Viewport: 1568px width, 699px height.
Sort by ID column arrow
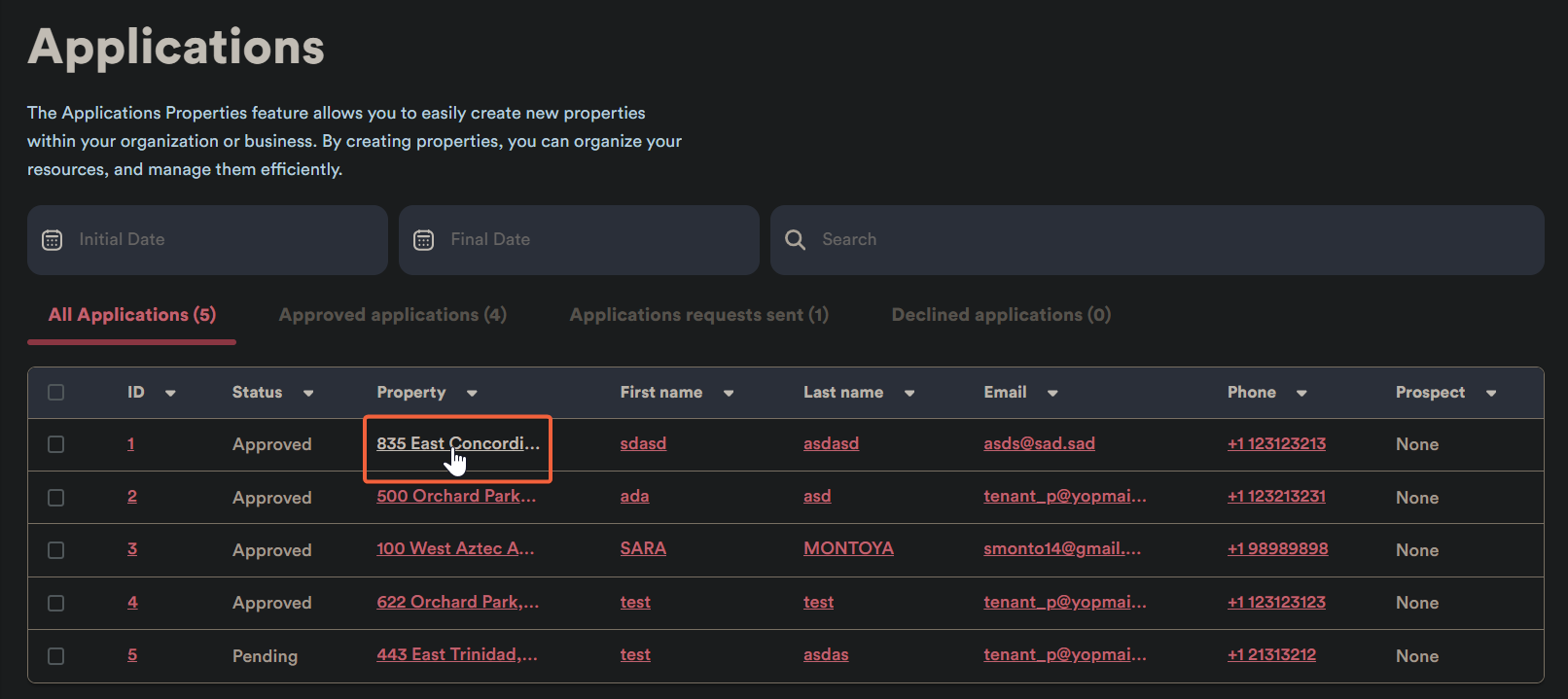[170, 394]
